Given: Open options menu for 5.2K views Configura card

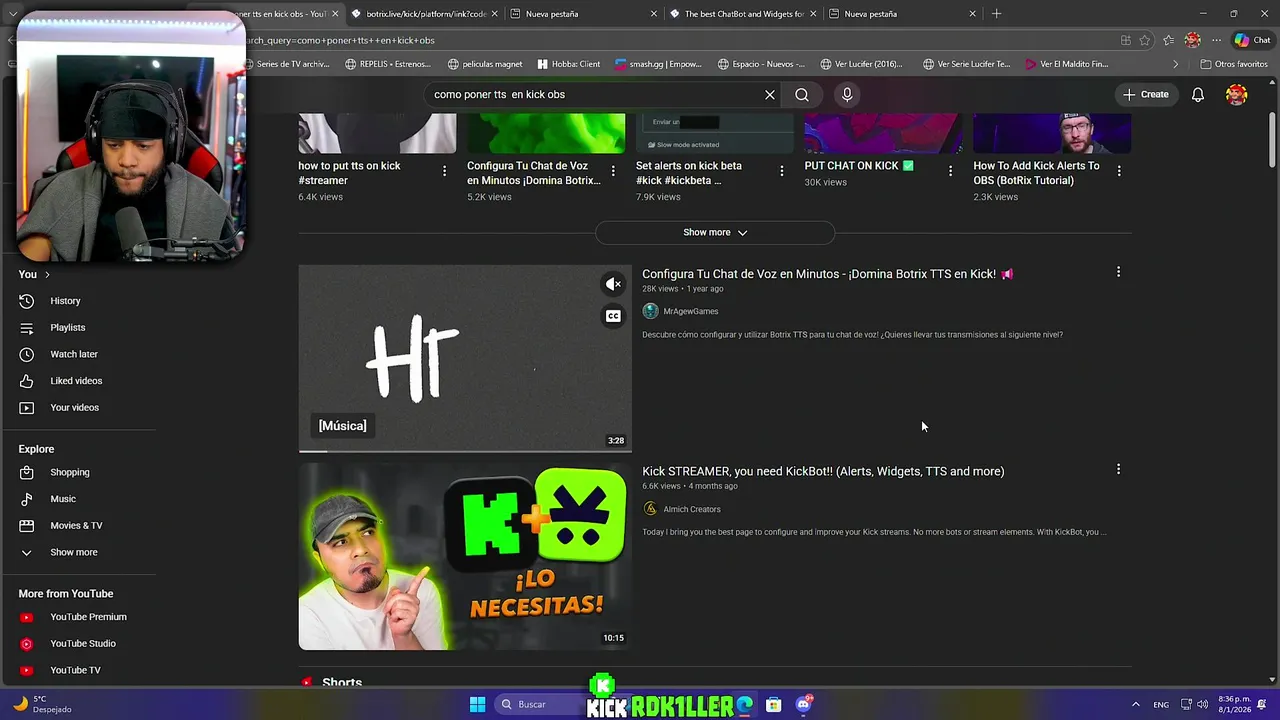Looking at the screenshot, I should (613, 171).
